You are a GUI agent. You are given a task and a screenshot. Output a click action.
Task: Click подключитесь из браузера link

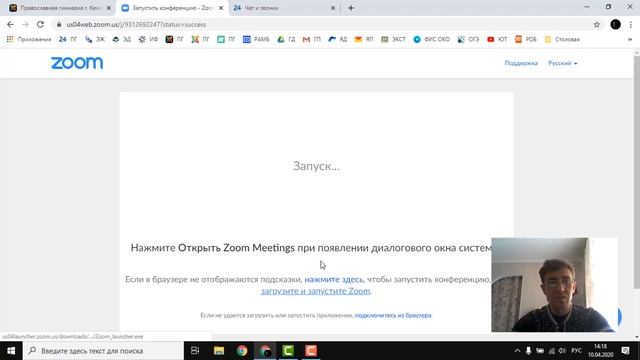tap(393, 316)
